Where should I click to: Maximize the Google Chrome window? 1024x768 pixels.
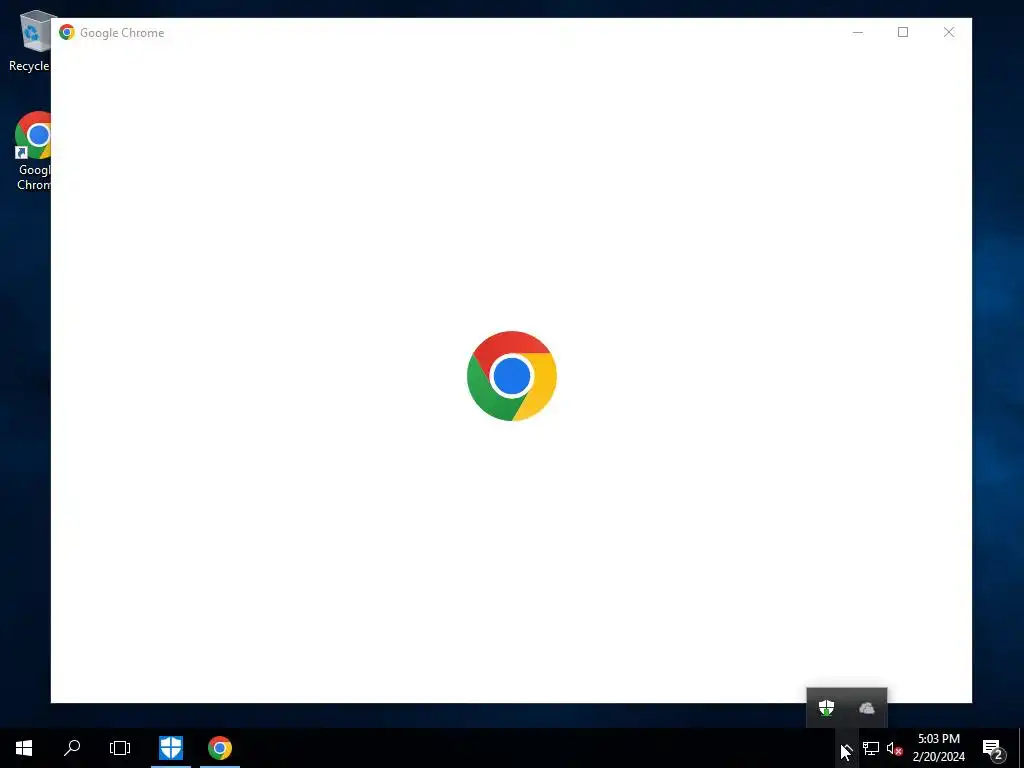click(x=903, y=32)
